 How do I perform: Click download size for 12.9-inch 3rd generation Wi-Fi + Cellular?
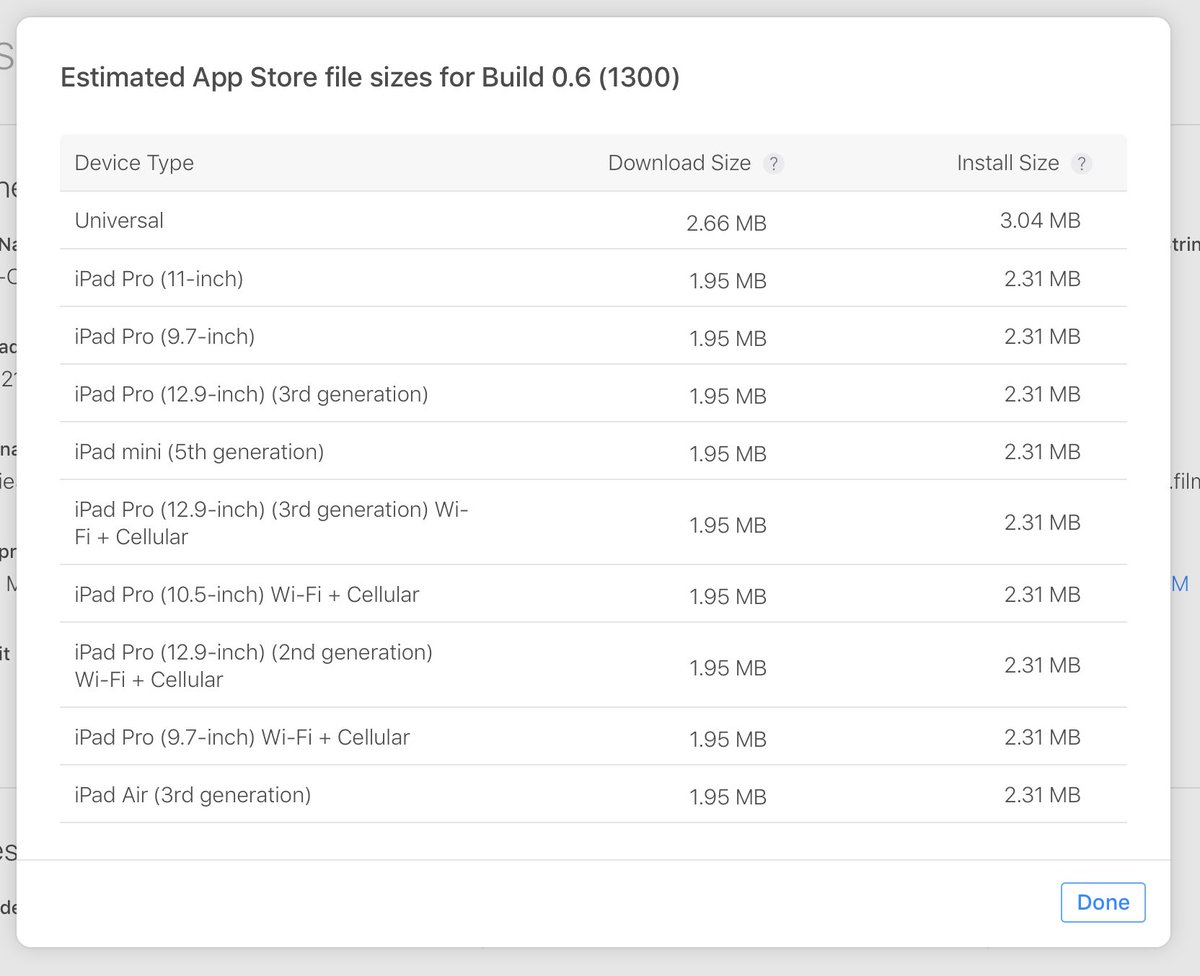tap(728, 526)
